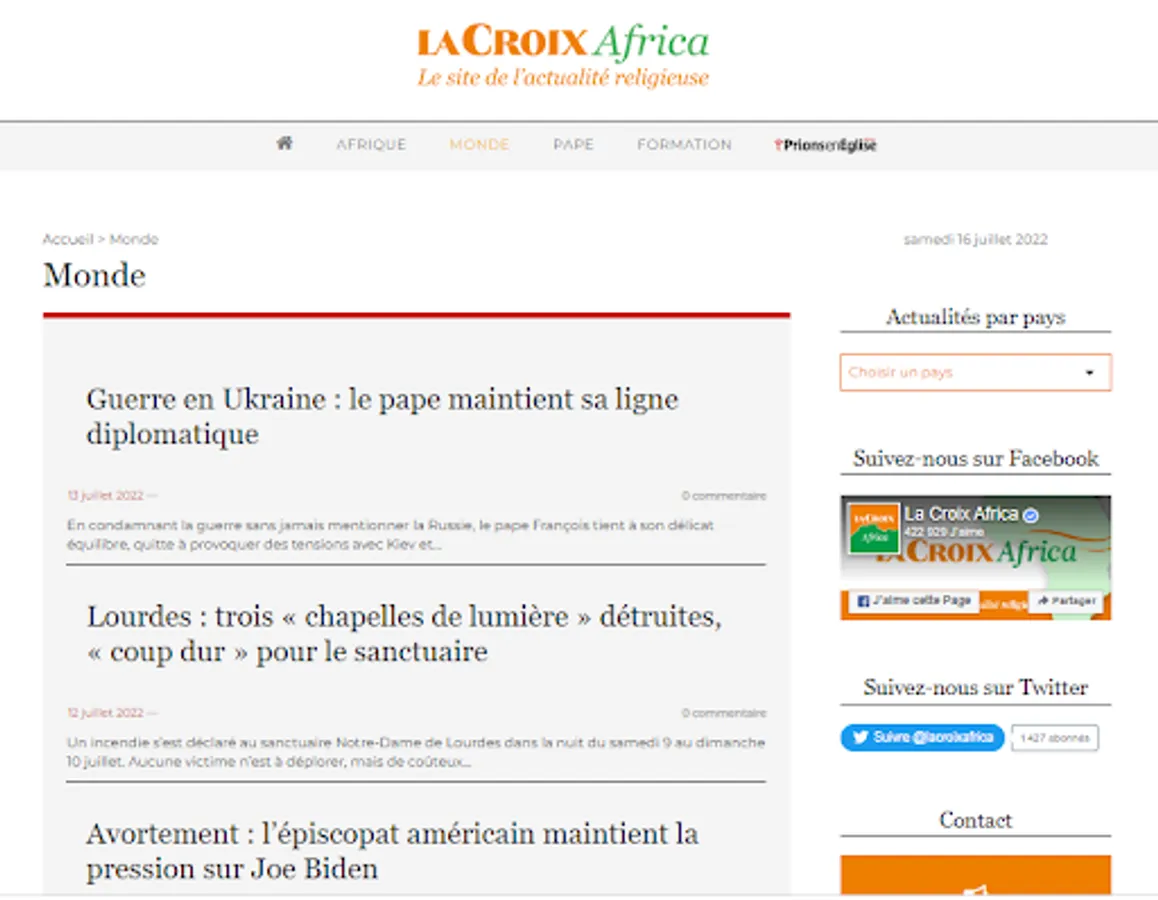Select the MONDE menu item
Screen dimensions: 1158x900
point(479,144)
